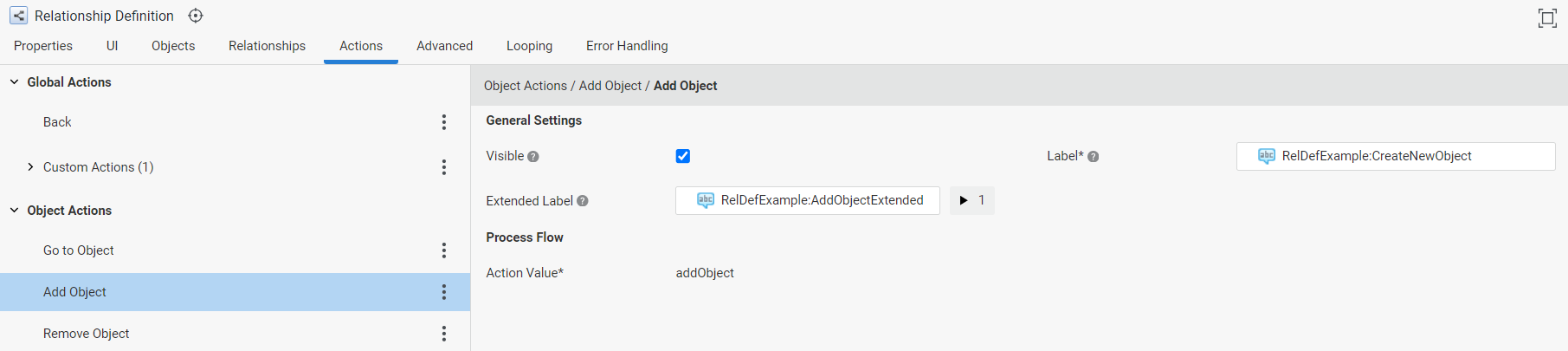Select the Remove Object action item
The width and height of the screenshot is (1568, 351).
(x=235, y=334)
